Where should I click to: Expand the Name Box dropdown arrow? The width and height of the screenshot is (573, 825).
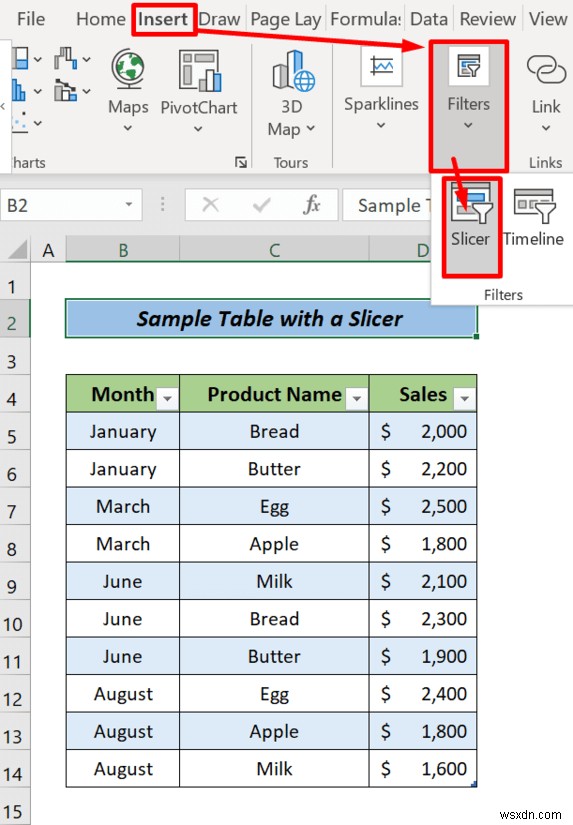click(129, 205)
